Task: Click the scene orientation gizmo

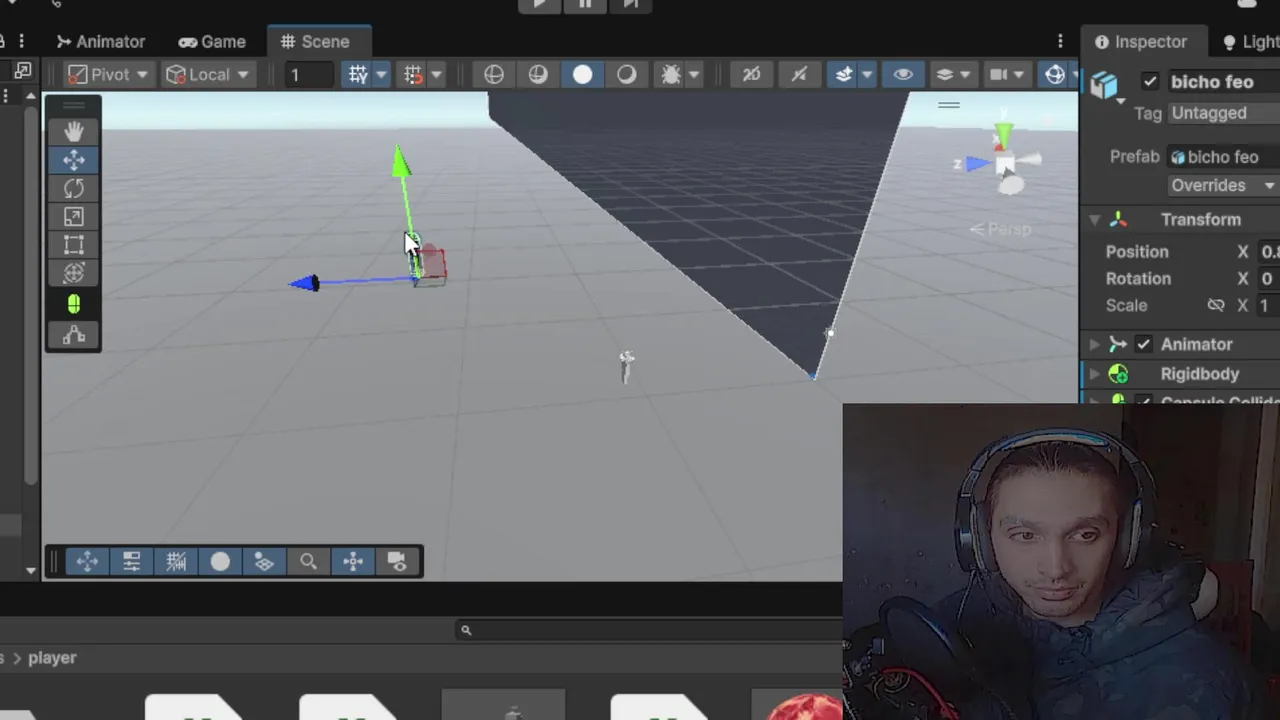Action: click(x=1003, y=162)
